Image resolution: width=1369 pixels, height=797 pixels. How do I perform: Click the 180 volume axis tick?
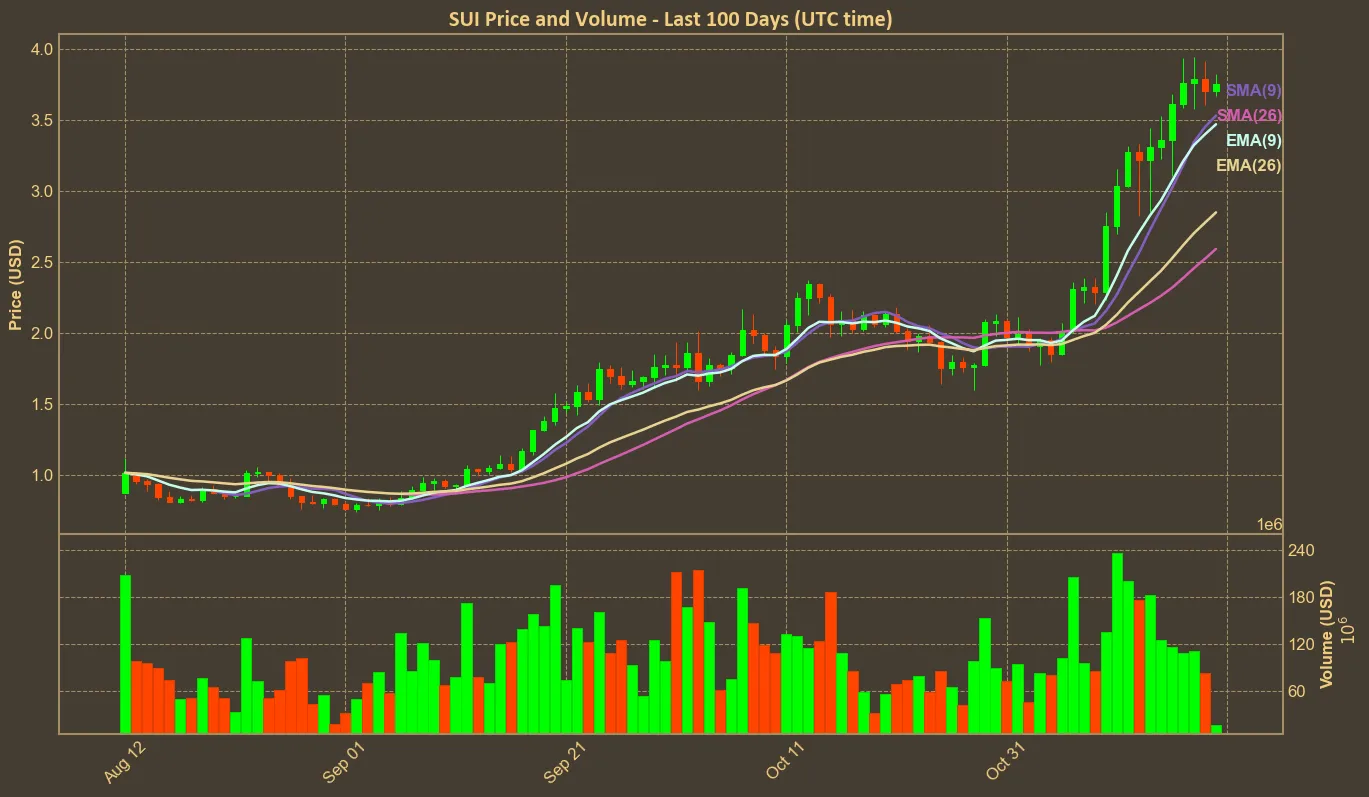point(1300,598)
